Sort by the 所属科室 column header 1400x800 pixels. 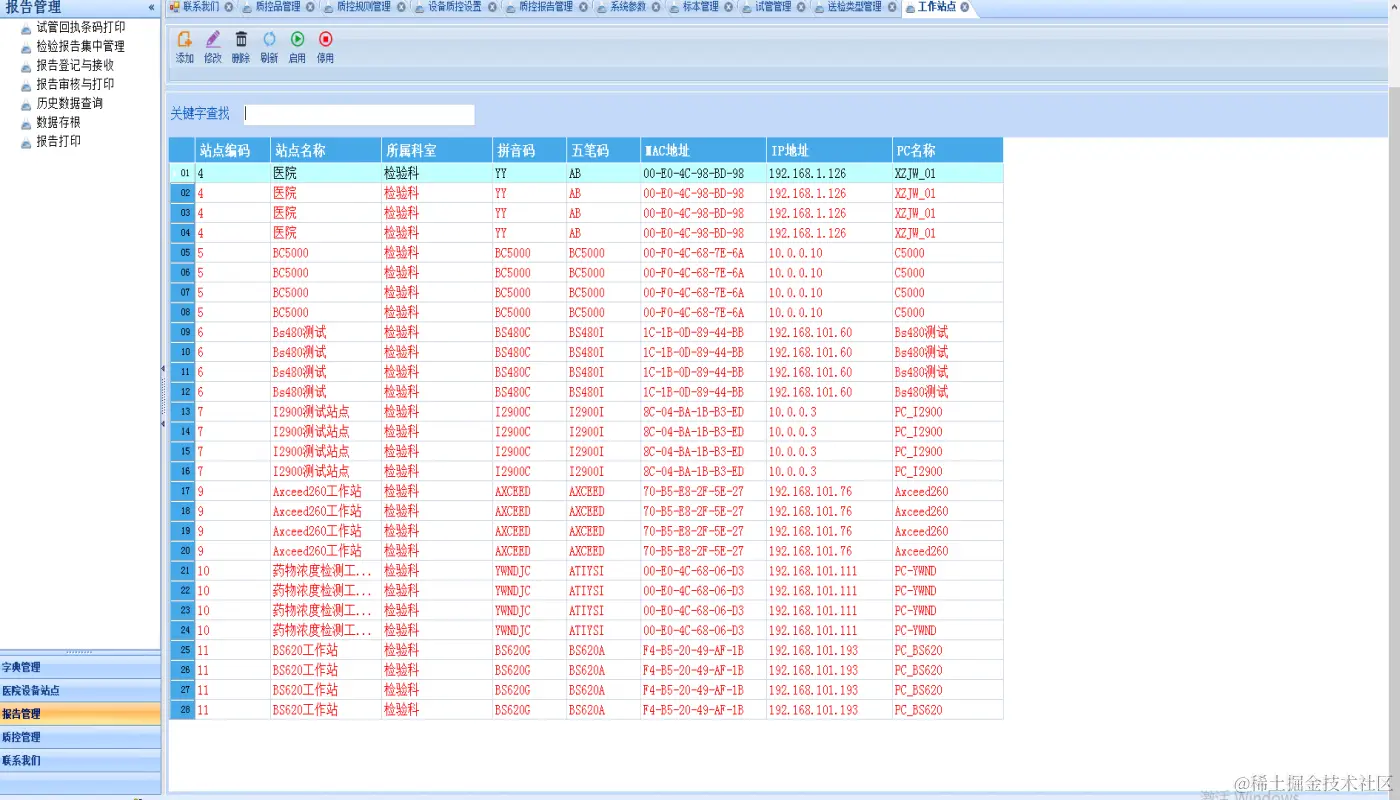click(x=437, y=150)
